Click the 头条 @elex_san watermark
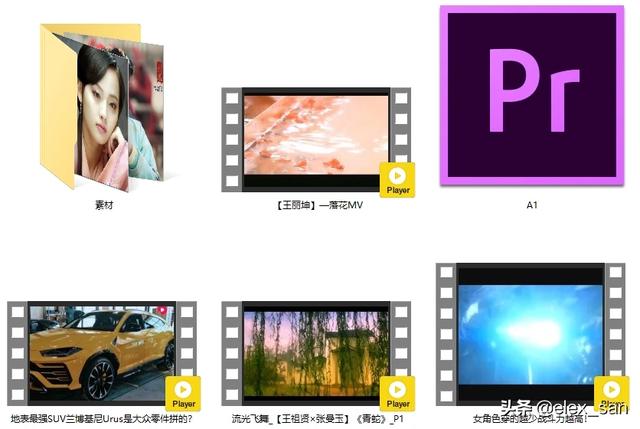Screen dimensions: 640x429 click(565, 408)
